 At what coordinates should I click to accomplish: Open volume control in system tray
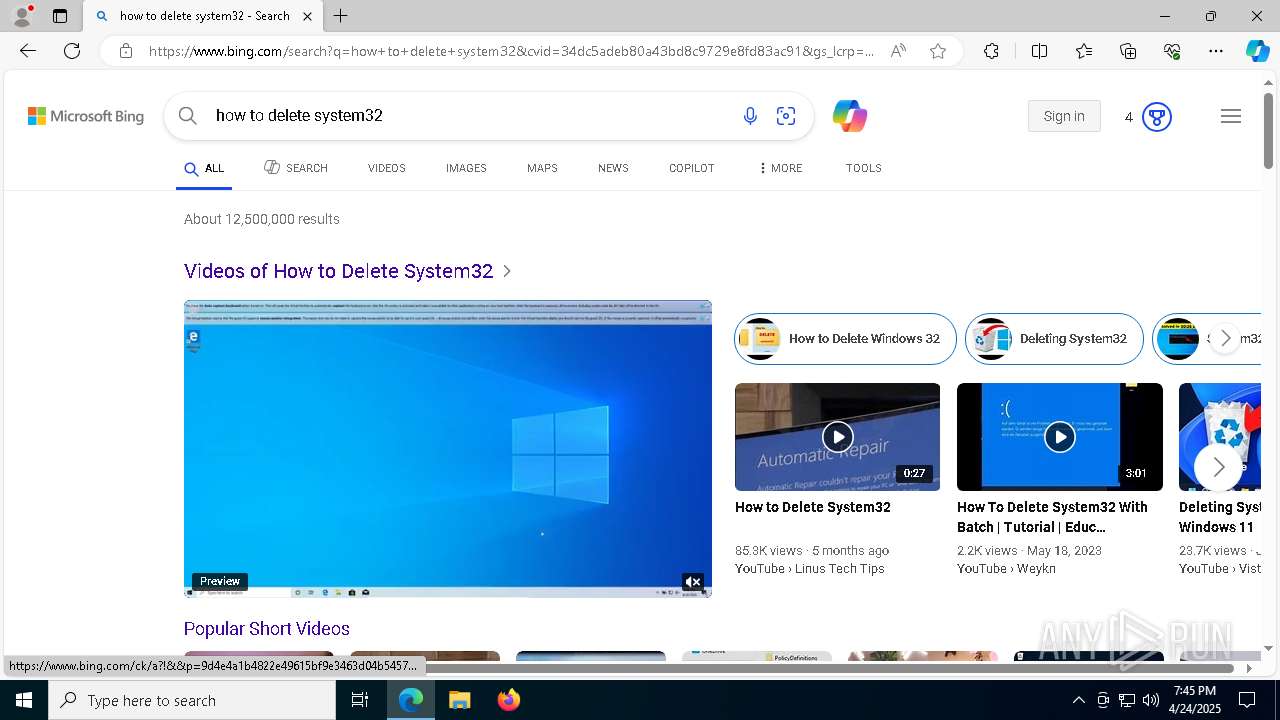(x=1151, y=700)
